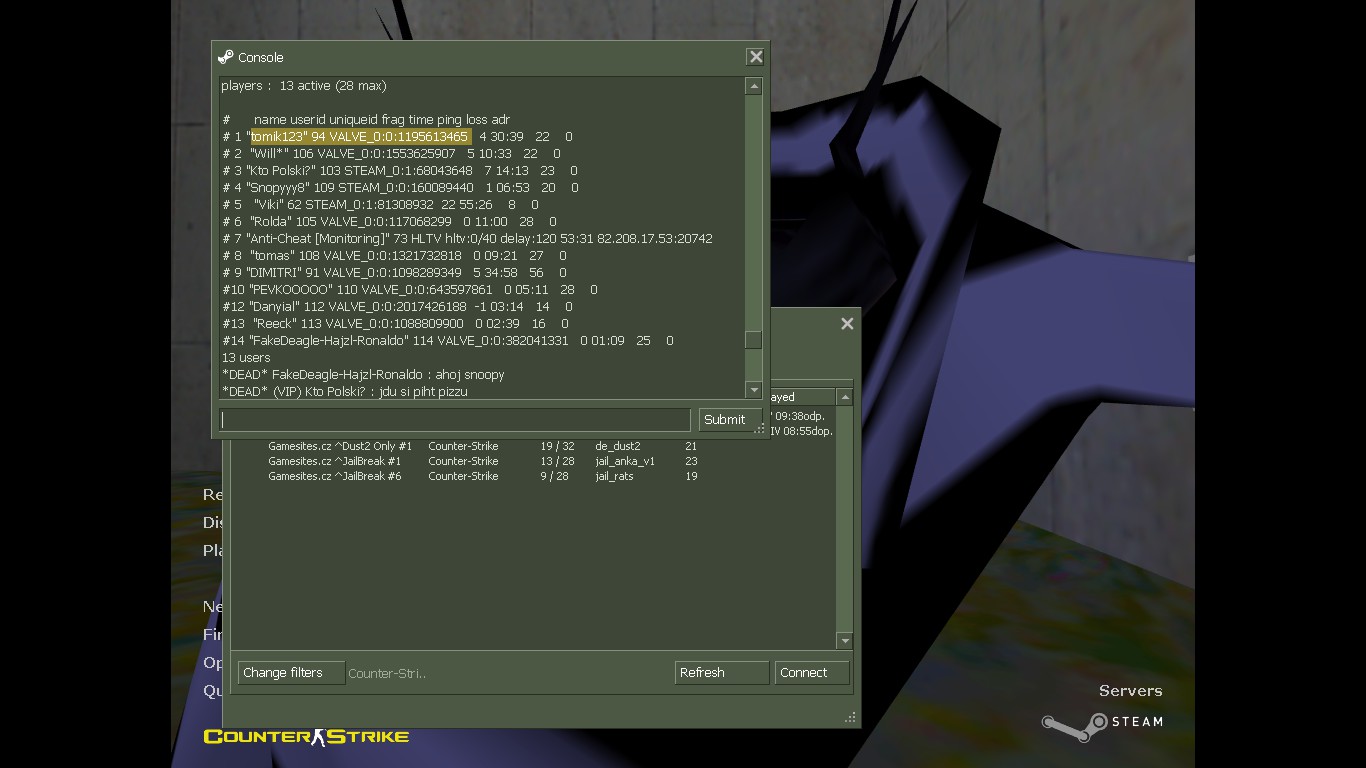This screenshot has width=1366, height=768.
Task: Click the "players : 13 active (28 max)" line
Action: click(x=303, y=85)
